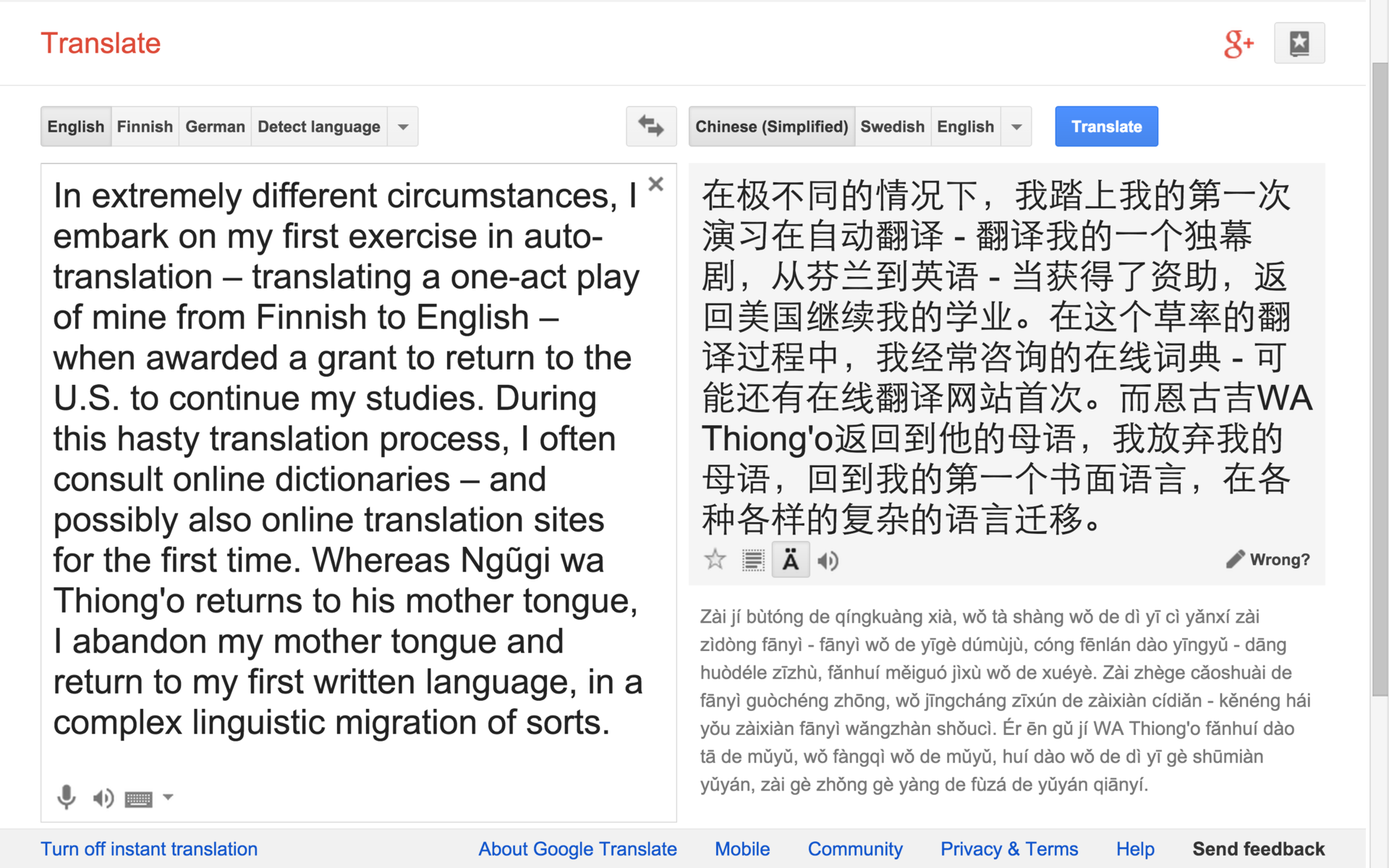1389x868 pixels.
Task: Play source text speaker audio
Action: click(x=103, y=798)
